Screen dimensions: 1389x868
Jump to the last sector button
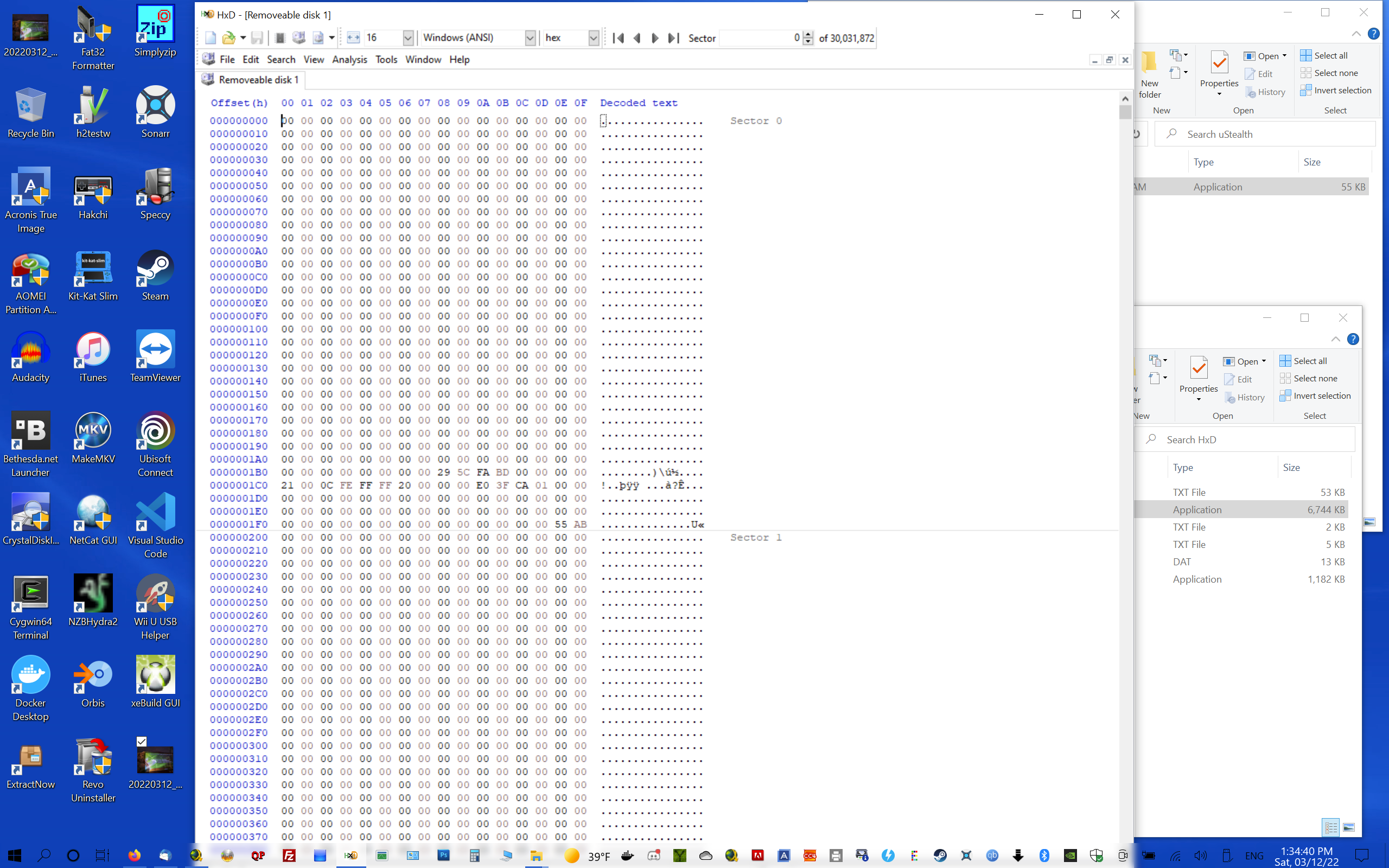[x=673, y=38]
